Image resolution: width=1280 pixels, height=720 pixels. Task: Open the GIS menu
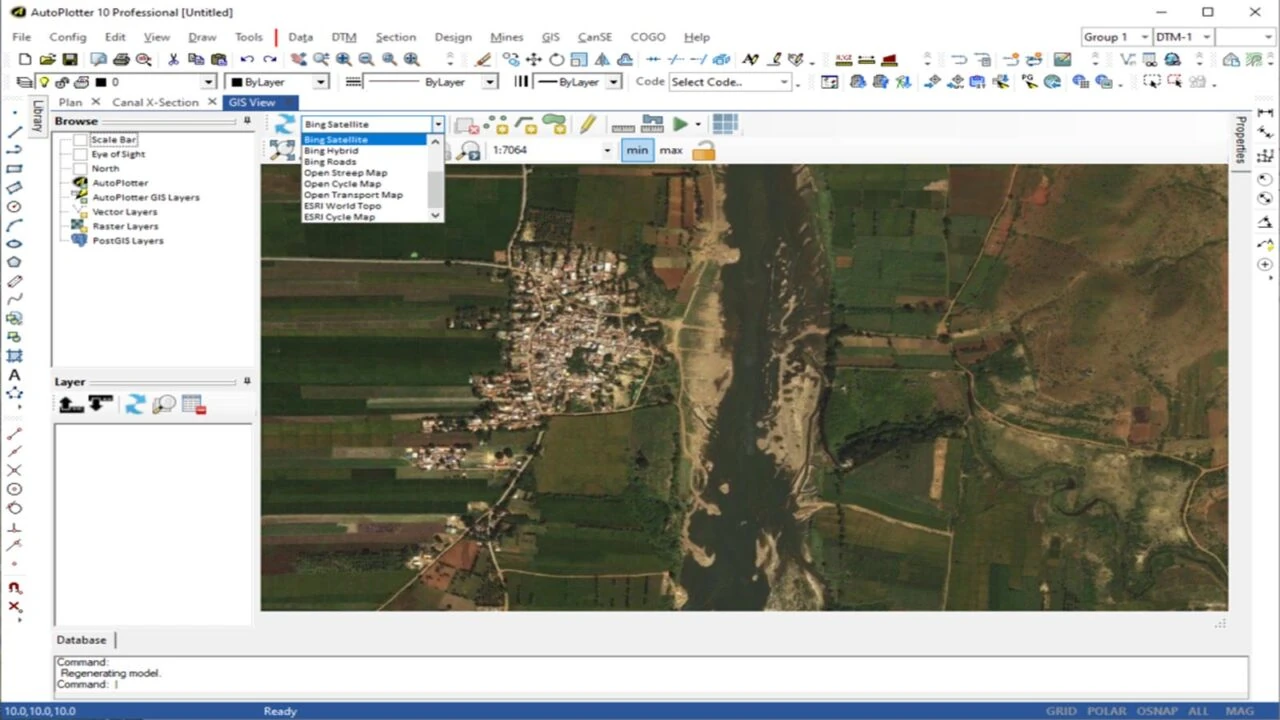coord(550,37)
